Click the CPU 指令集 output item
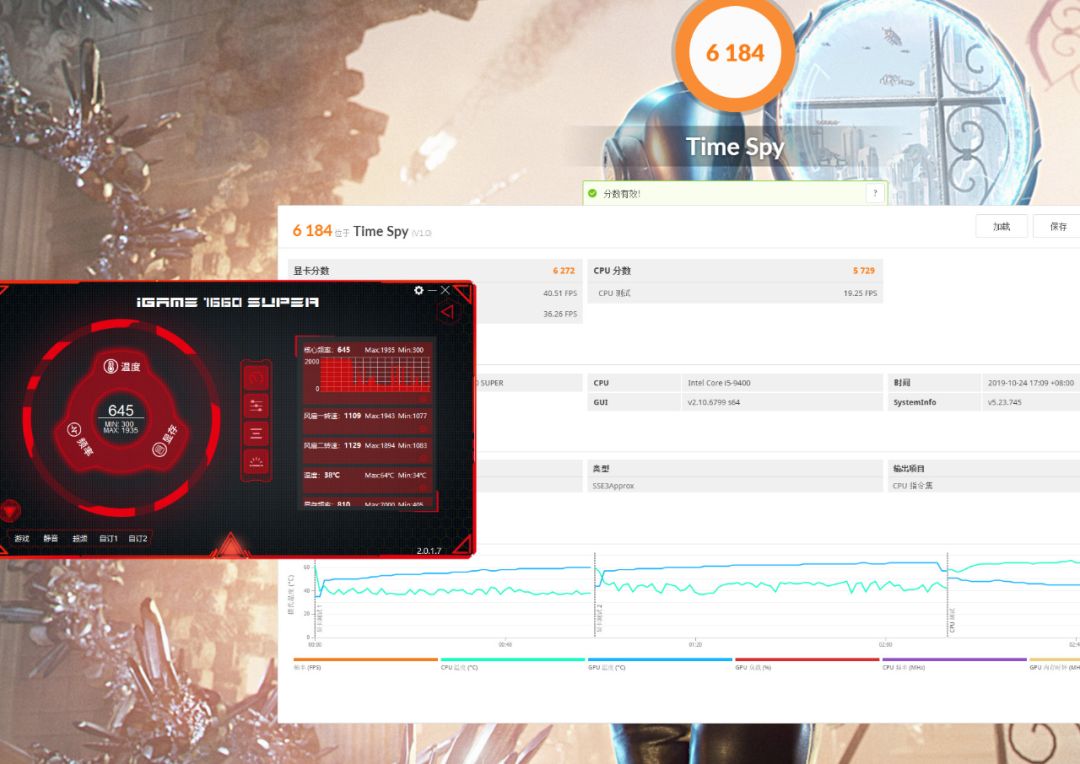The width and height of the screenshot is (1080, 764). (x=913, y=486)
